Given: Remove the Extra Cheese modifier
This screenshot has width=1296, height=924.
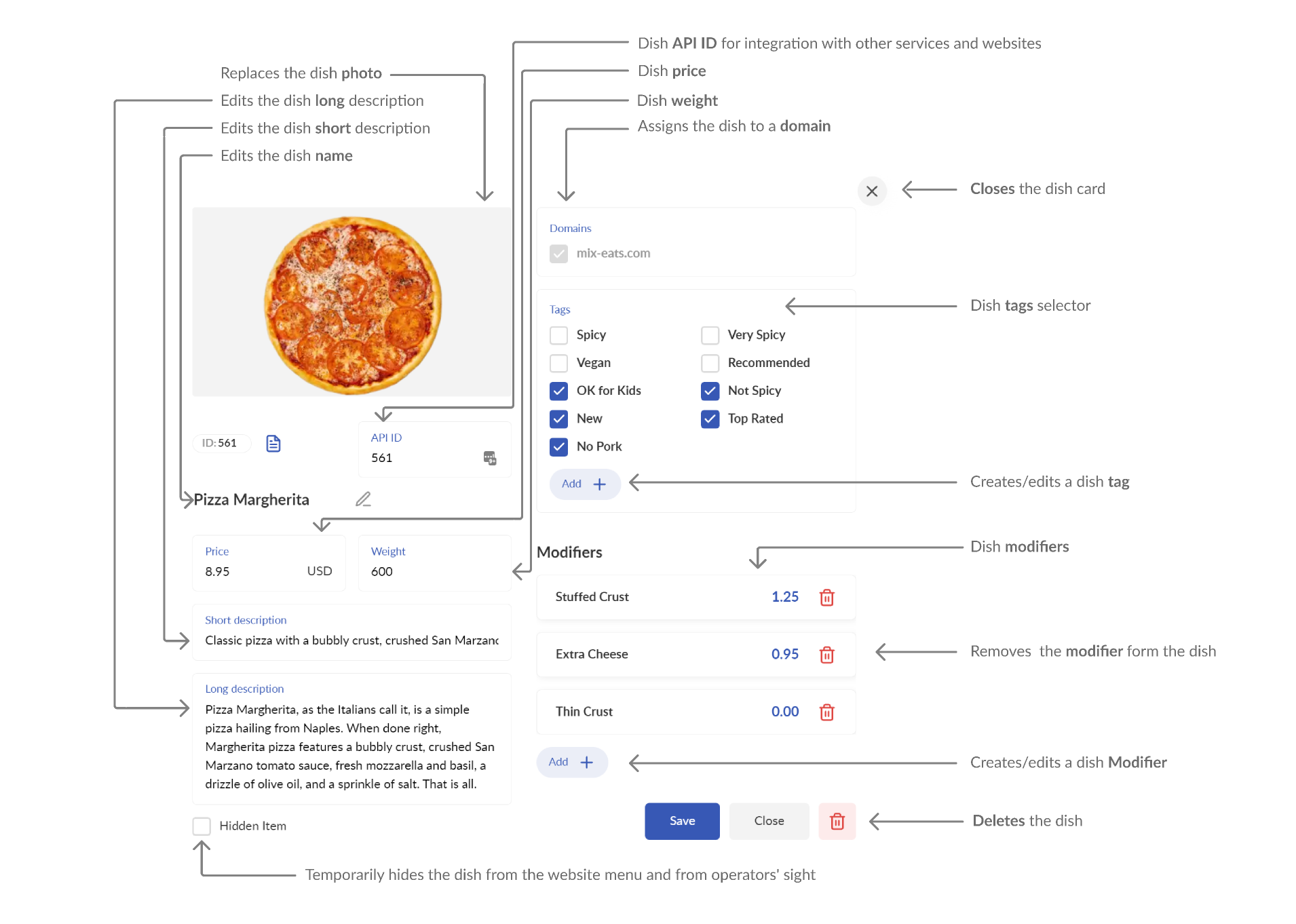Looking at the screenshot, I should point(826,655).
